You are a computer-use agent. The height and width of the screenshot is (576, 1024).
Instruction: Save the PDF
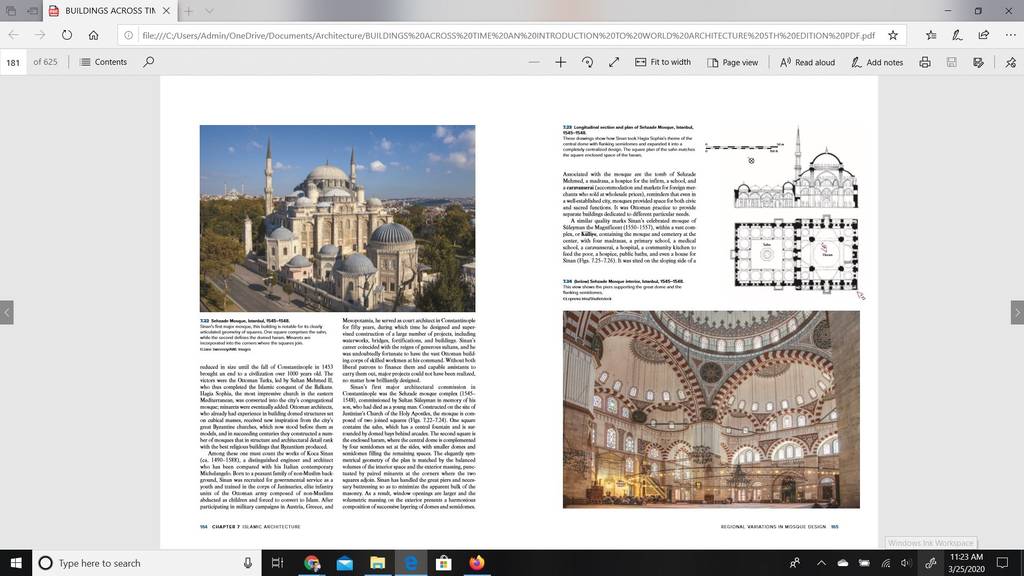click(952, 62)
